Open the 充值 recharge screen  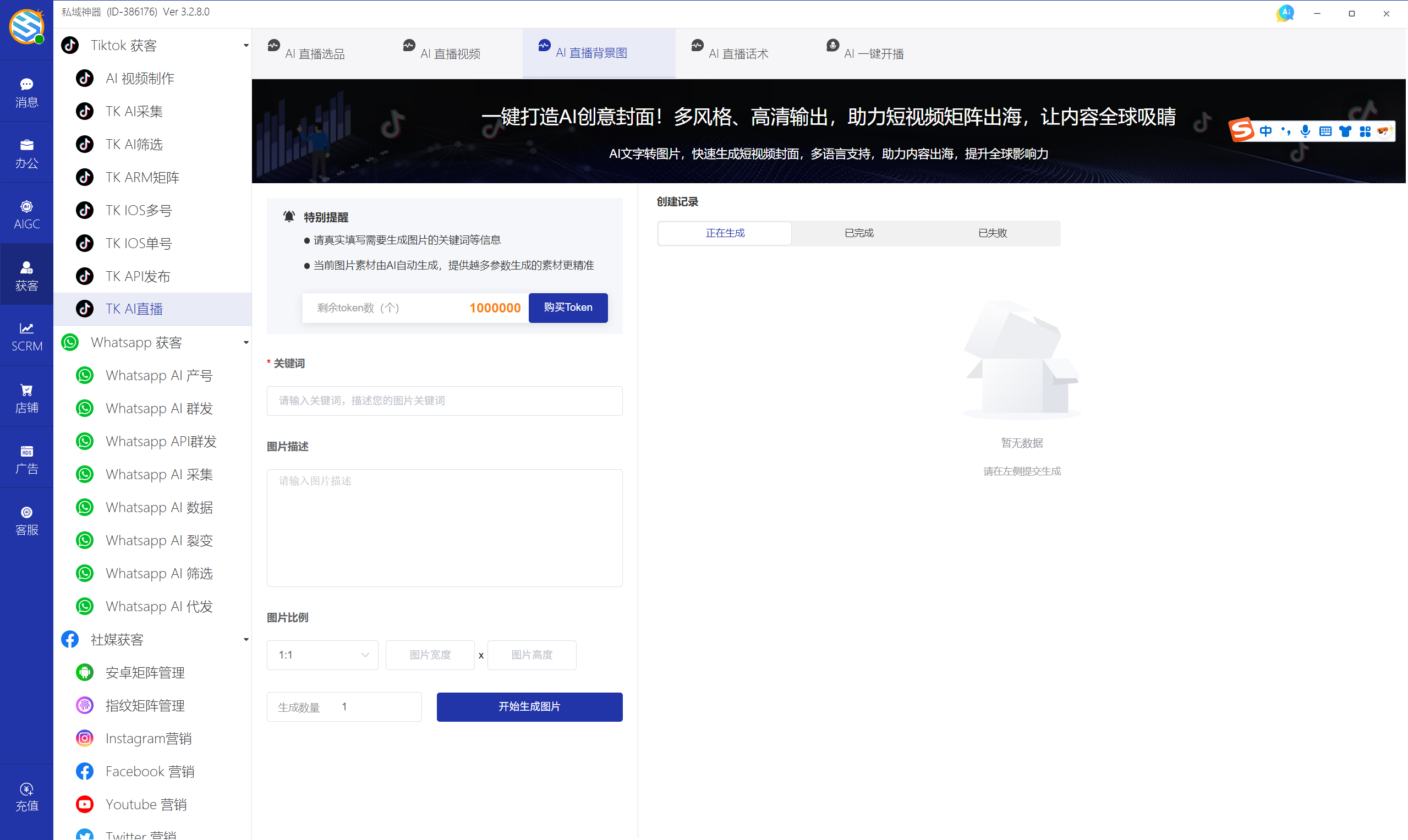tap(26, 796)
